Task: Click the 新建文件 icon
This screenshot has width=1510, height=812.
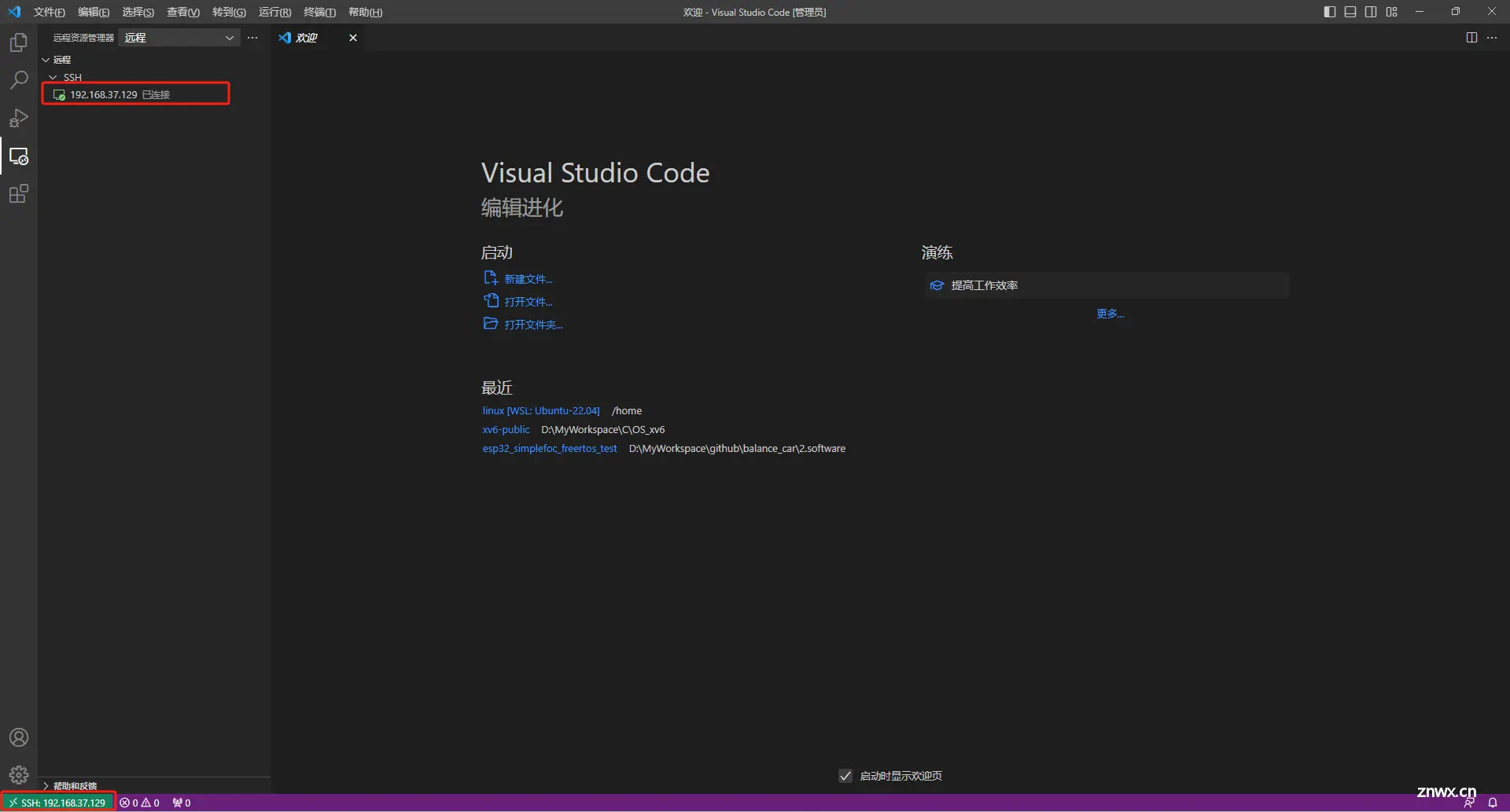Action: [x=491, y=278]
